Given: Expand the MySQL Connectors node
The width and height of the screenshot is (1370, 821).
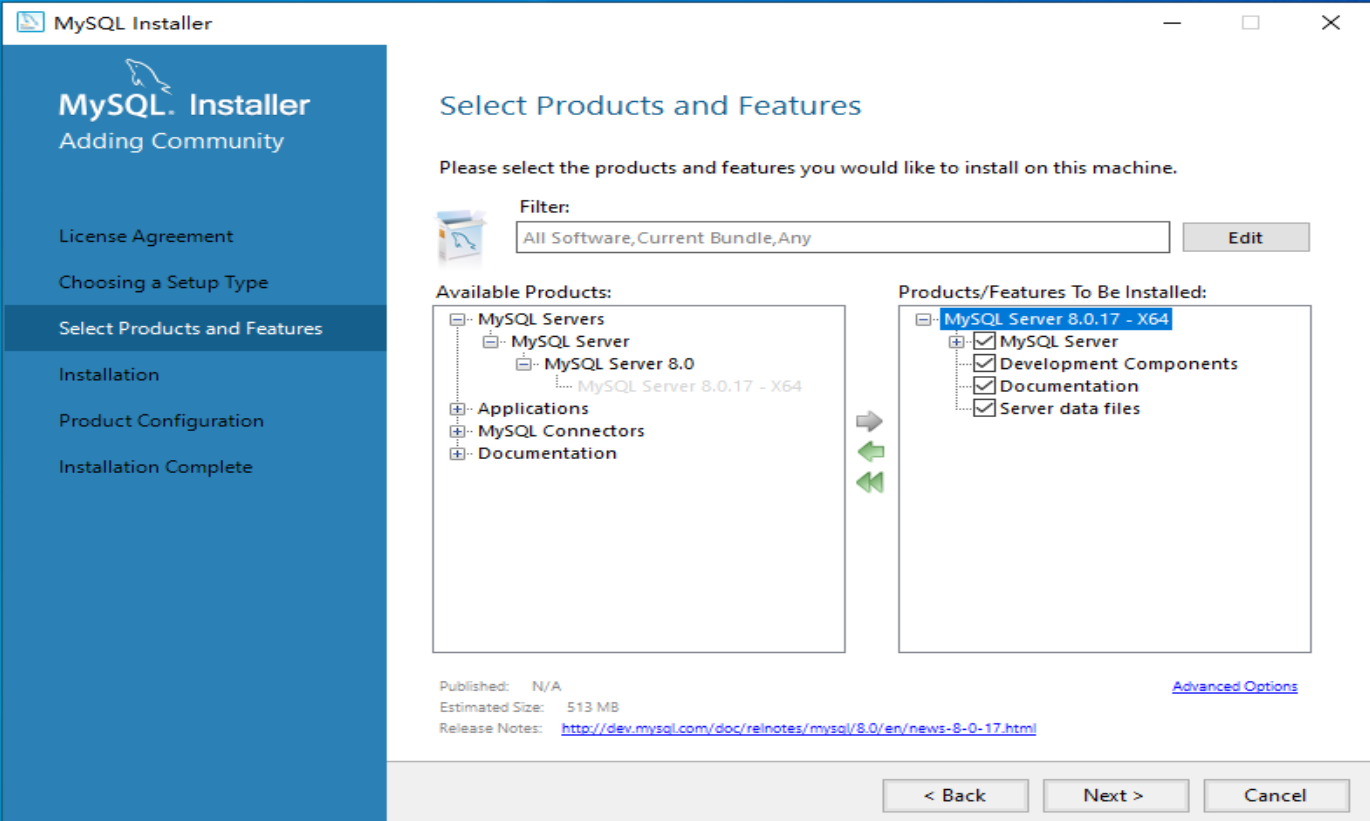Looking at the screenshot, I should click(x=457, y=430).
